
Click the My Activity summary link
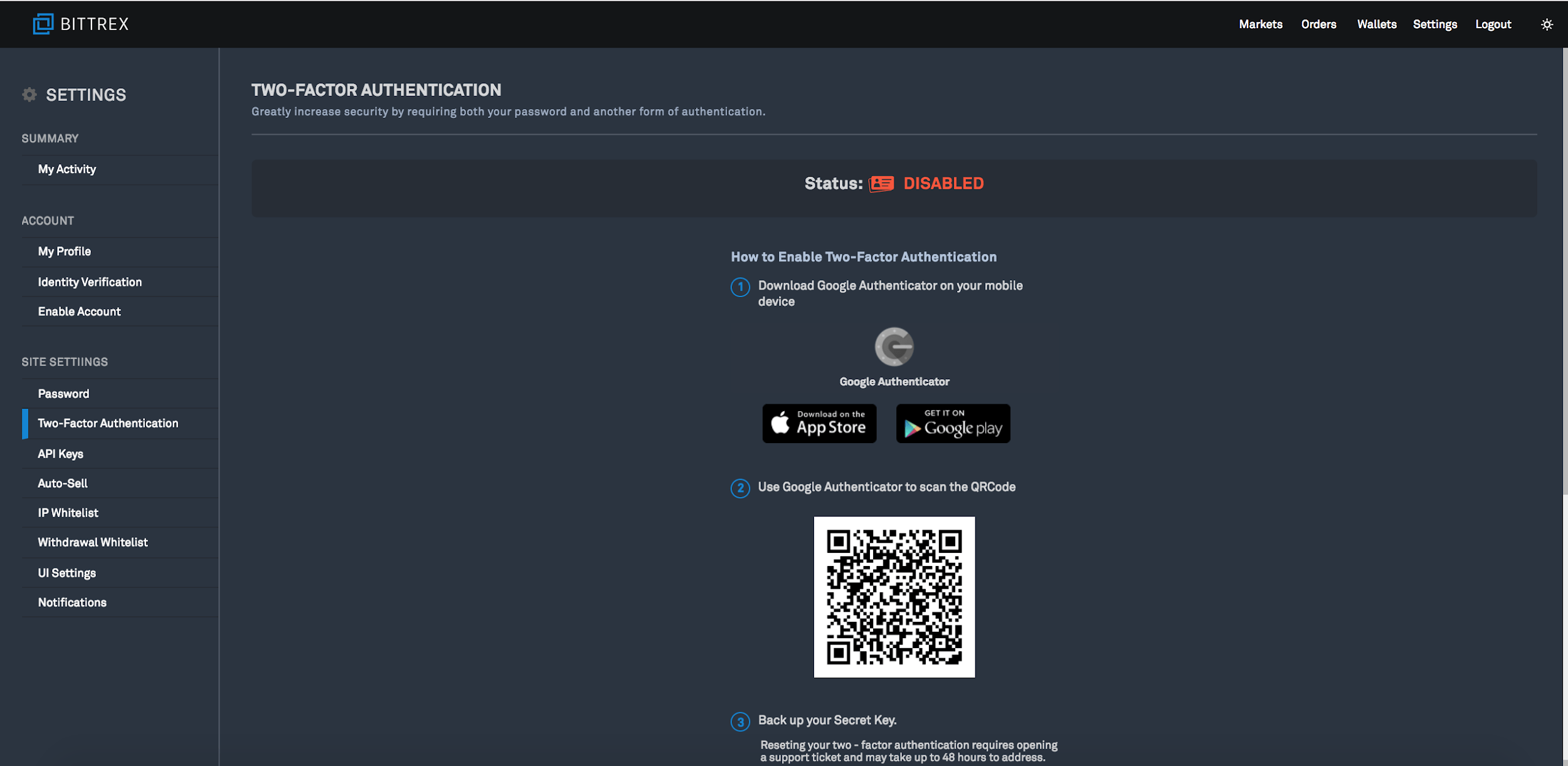[x=67, y=168]
